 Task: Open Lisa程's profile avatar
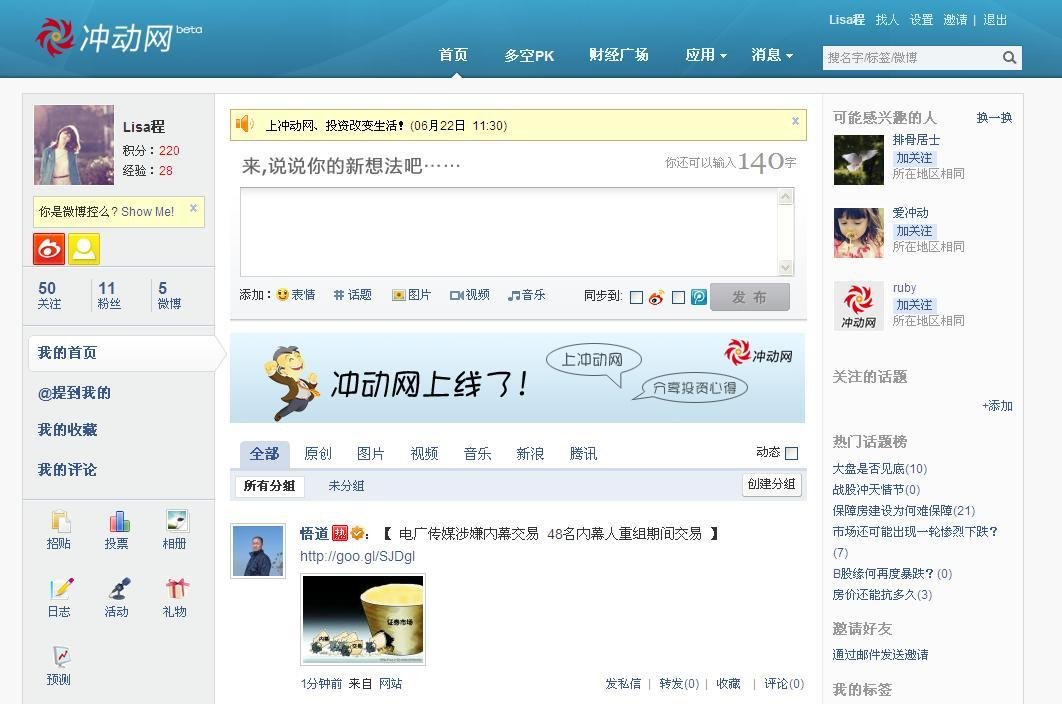coord(74,145)
